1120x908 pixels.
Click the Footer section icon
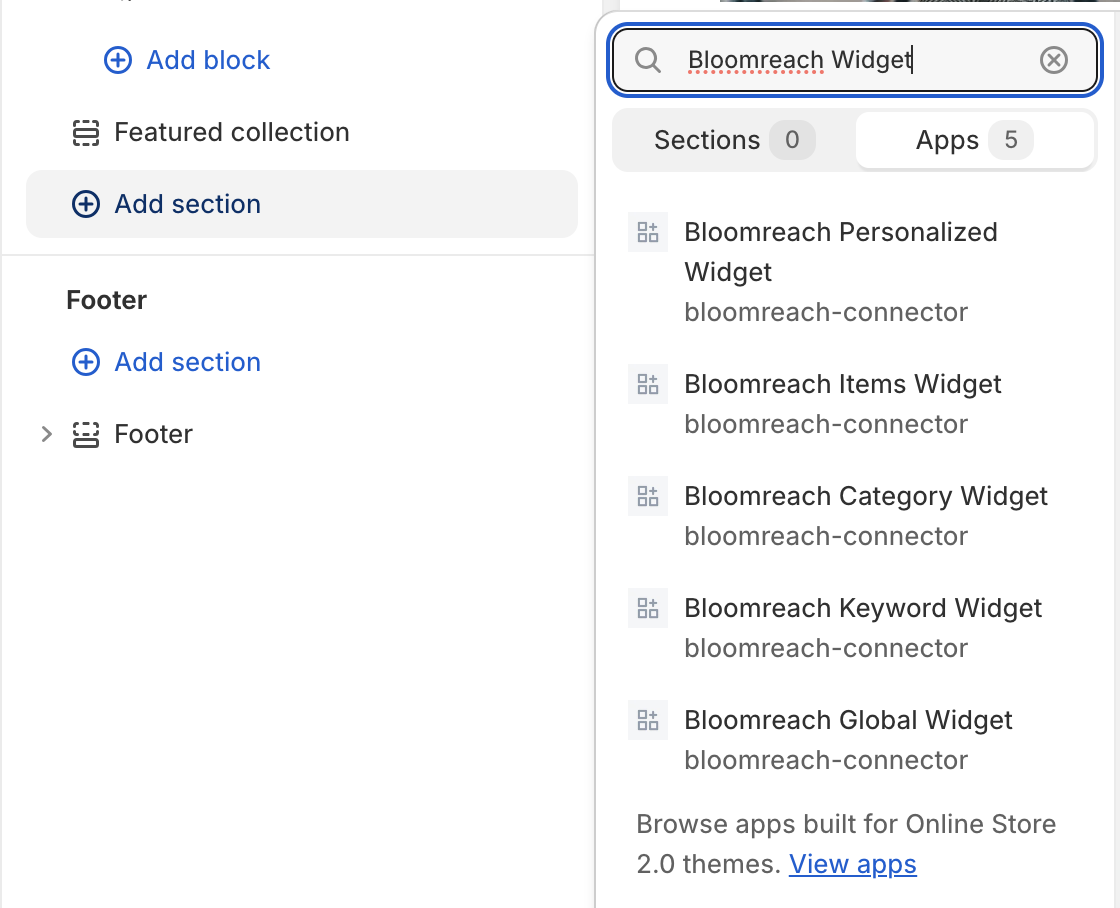(86, 434)
